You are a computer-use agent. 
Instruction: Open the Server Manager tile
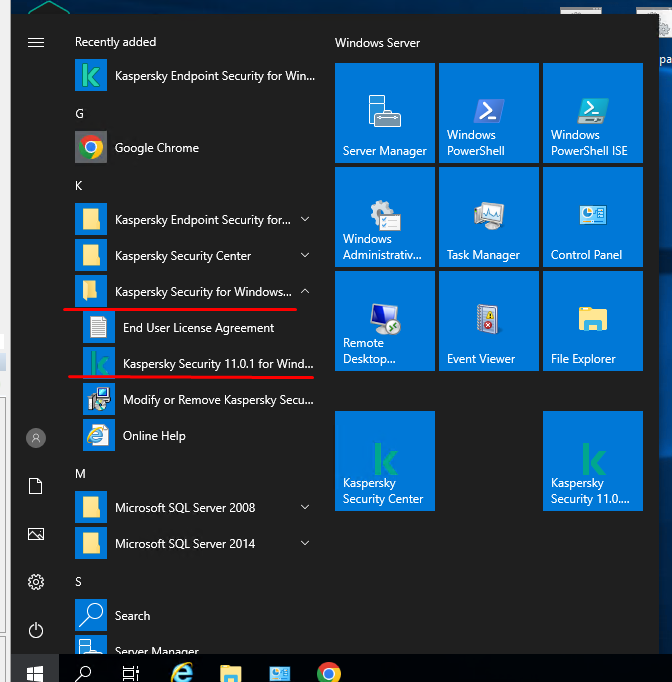(385, 112)
